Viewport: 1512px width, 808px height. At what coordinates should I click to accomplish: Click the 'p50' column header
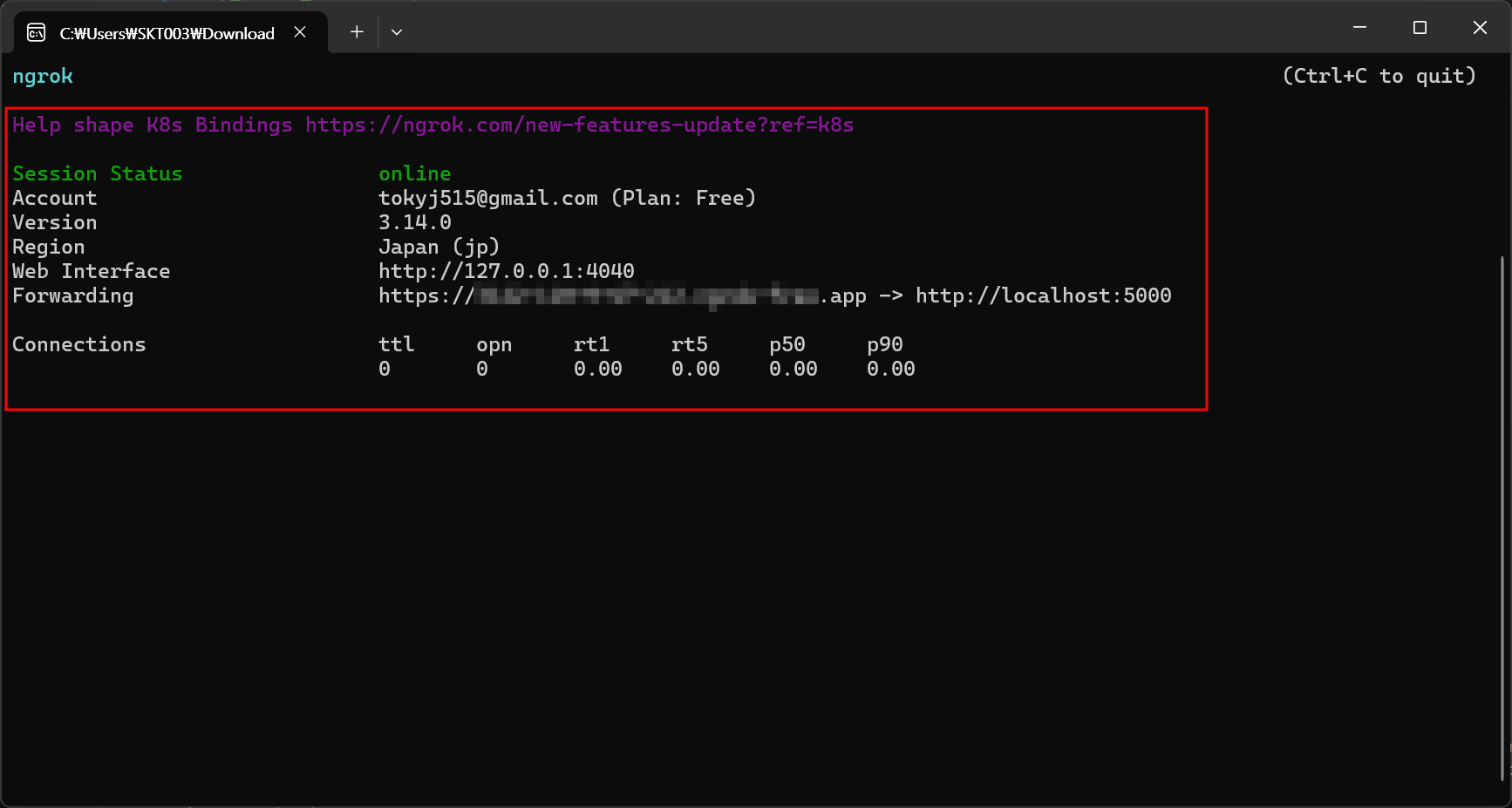(x=787, y=344)
